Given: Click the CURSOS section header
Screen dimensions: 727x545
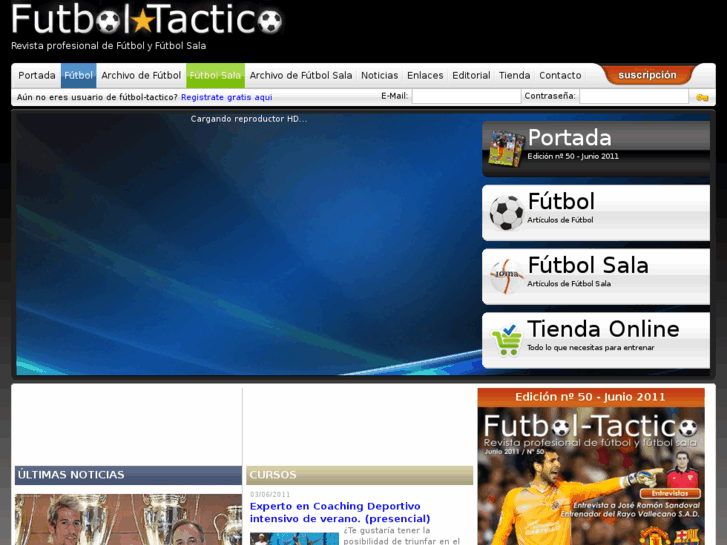Looking at the screenshot, I should pyautogui.click(x=359, y=475).
